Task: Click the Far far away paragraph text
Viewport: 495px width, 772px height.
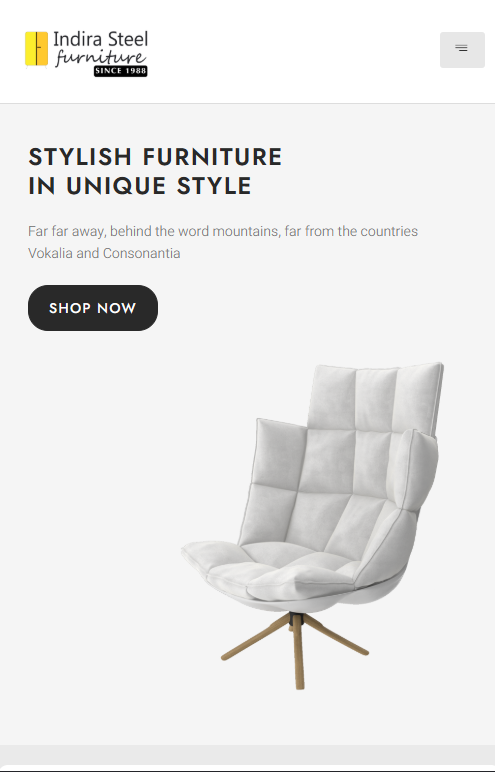Action: tap(223, 242)
